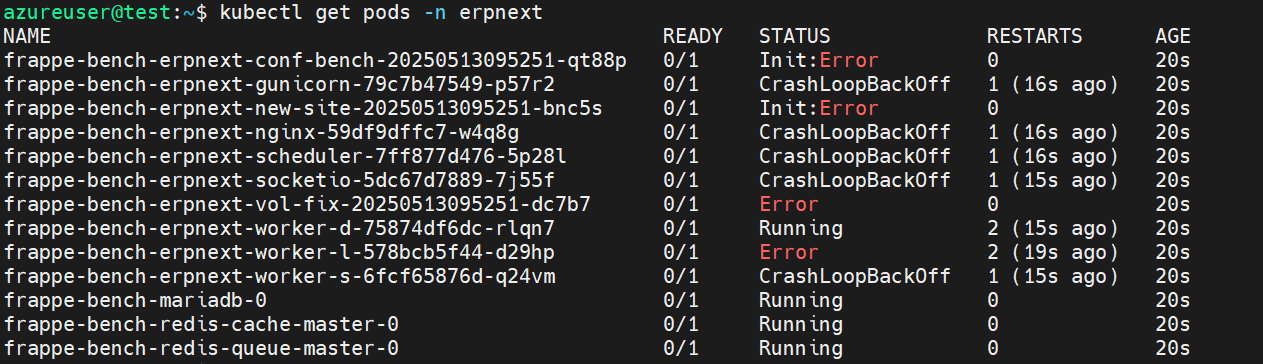Click the NAME column header

tap(27, 36)
